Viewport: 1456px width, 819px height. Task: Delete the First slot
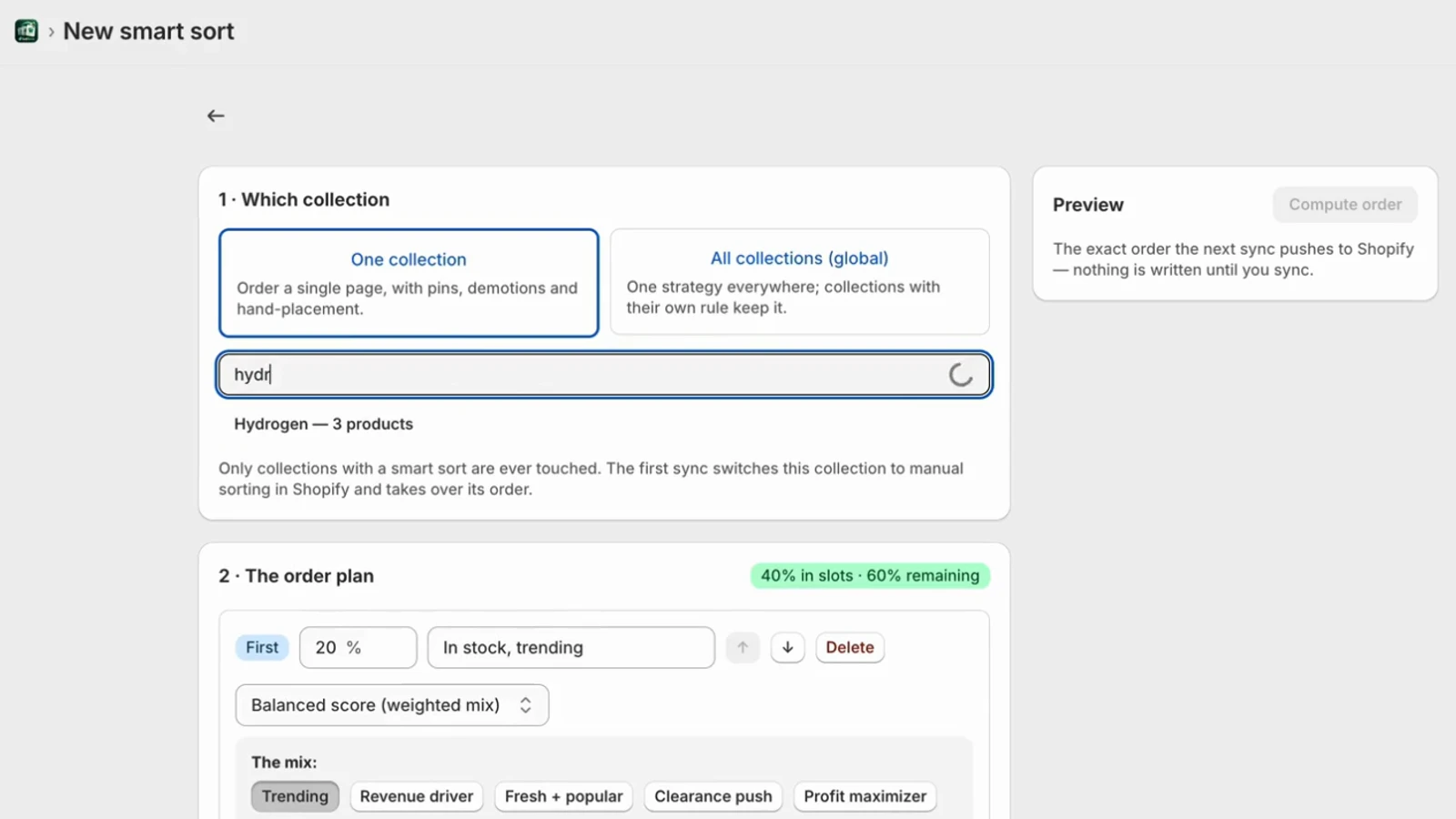pos(850,647)
